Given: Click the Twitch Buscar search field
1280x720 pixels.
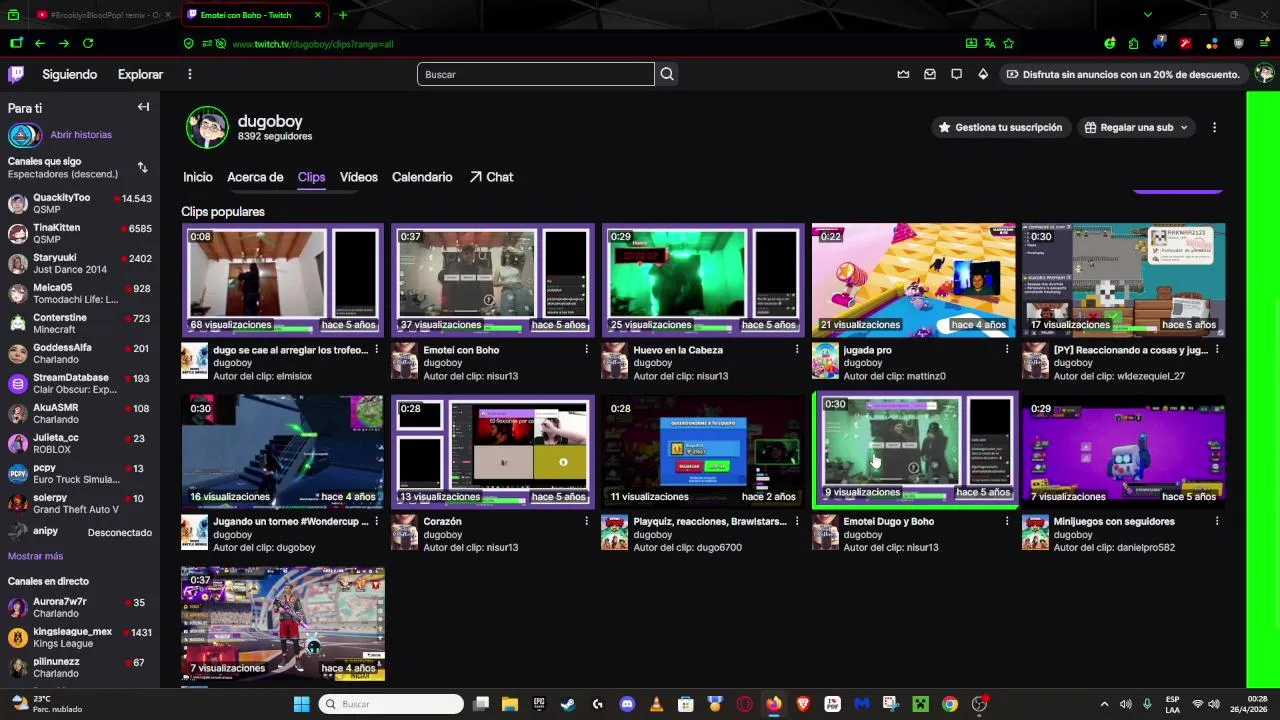Looking at the screenshot, I should pyautogui.click(x=536, y=74).
